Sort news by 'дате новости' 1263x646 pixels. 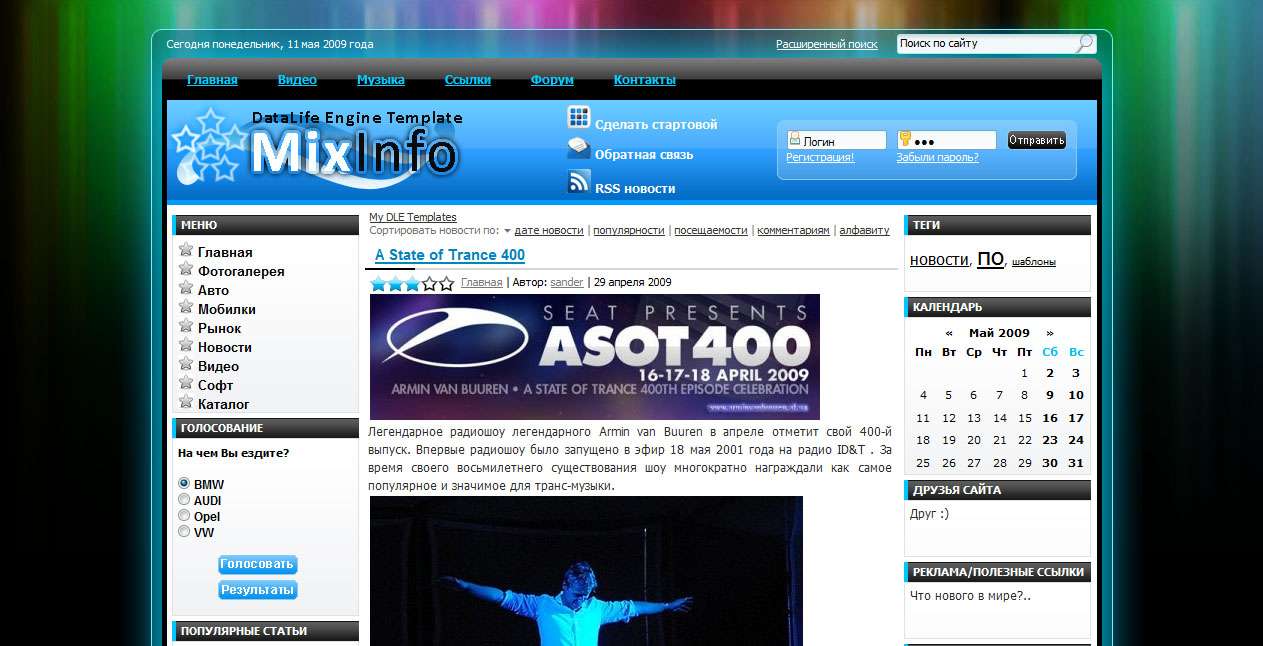(549, 231)
